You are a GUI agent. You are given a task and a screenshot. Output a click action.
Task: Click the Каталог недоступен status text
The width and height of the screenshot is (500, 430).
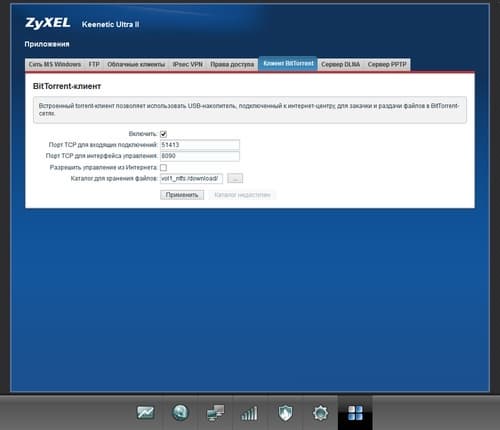pyautogui.click(x=242, y=195)
